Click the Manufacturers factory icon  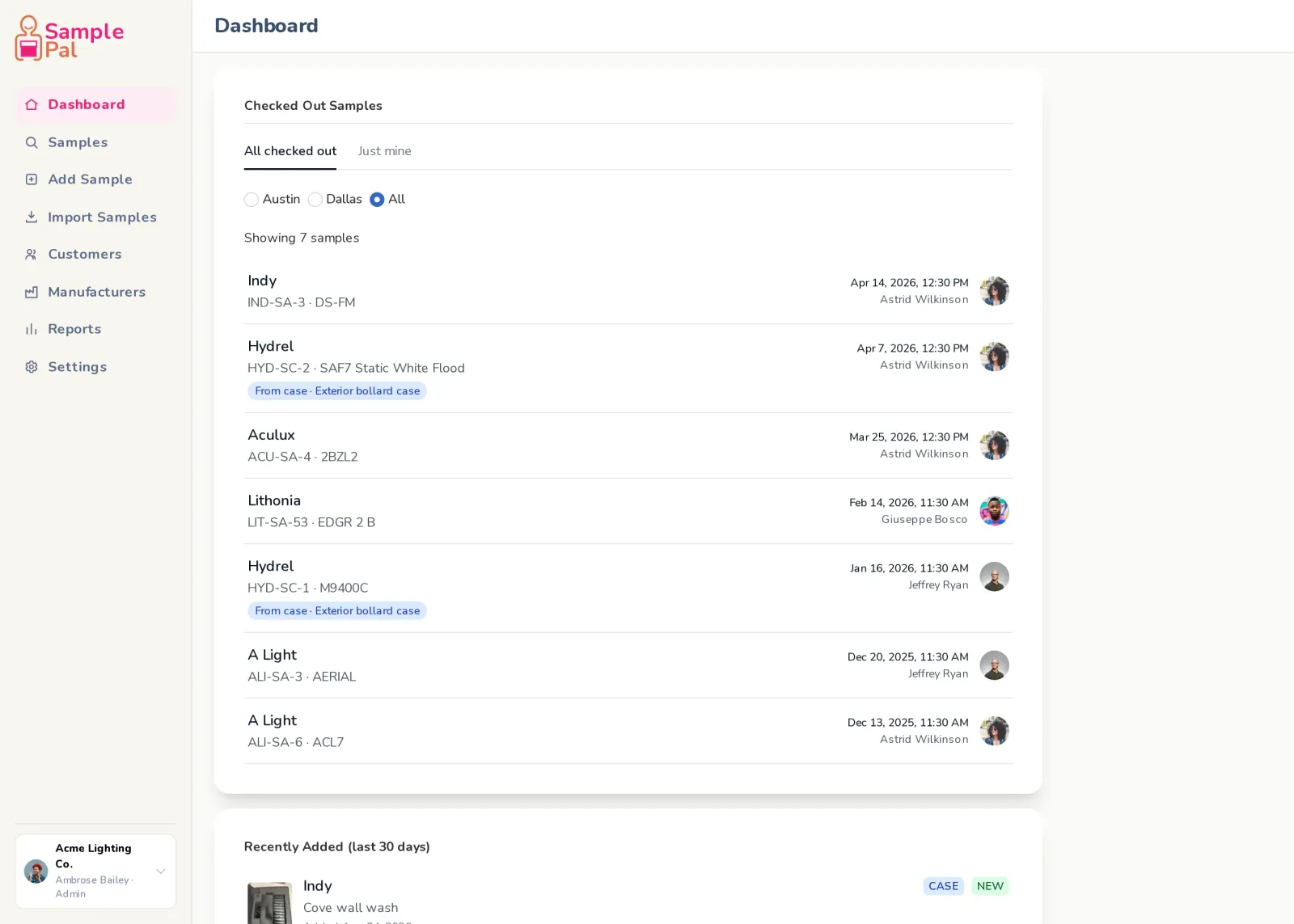point(32,292)
